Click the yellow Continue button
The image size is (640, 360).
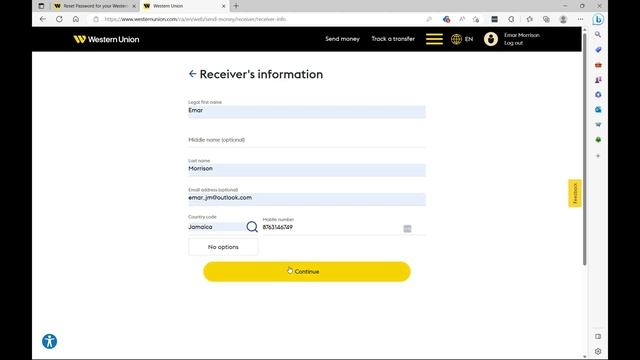click(x=307, y=271)
